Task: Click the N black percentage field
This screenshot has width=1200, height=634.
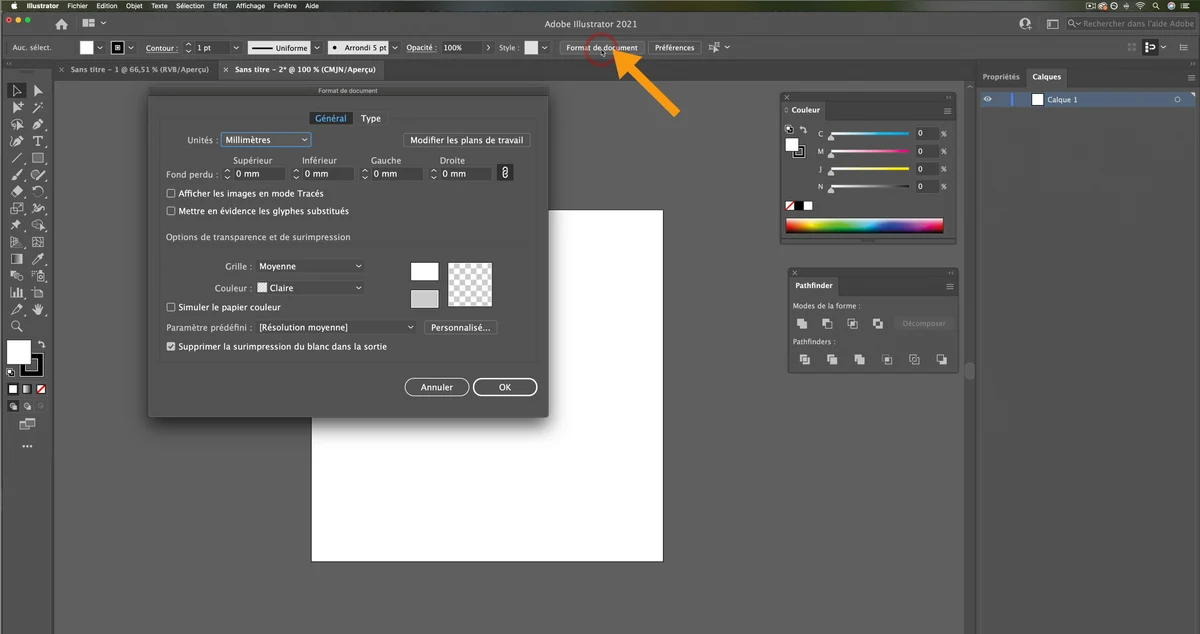Action: 926,187
